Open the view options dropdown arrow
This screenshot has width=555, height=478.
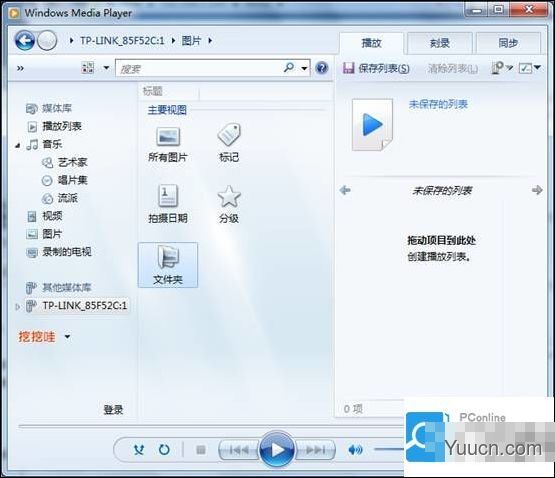click(106, 68)
